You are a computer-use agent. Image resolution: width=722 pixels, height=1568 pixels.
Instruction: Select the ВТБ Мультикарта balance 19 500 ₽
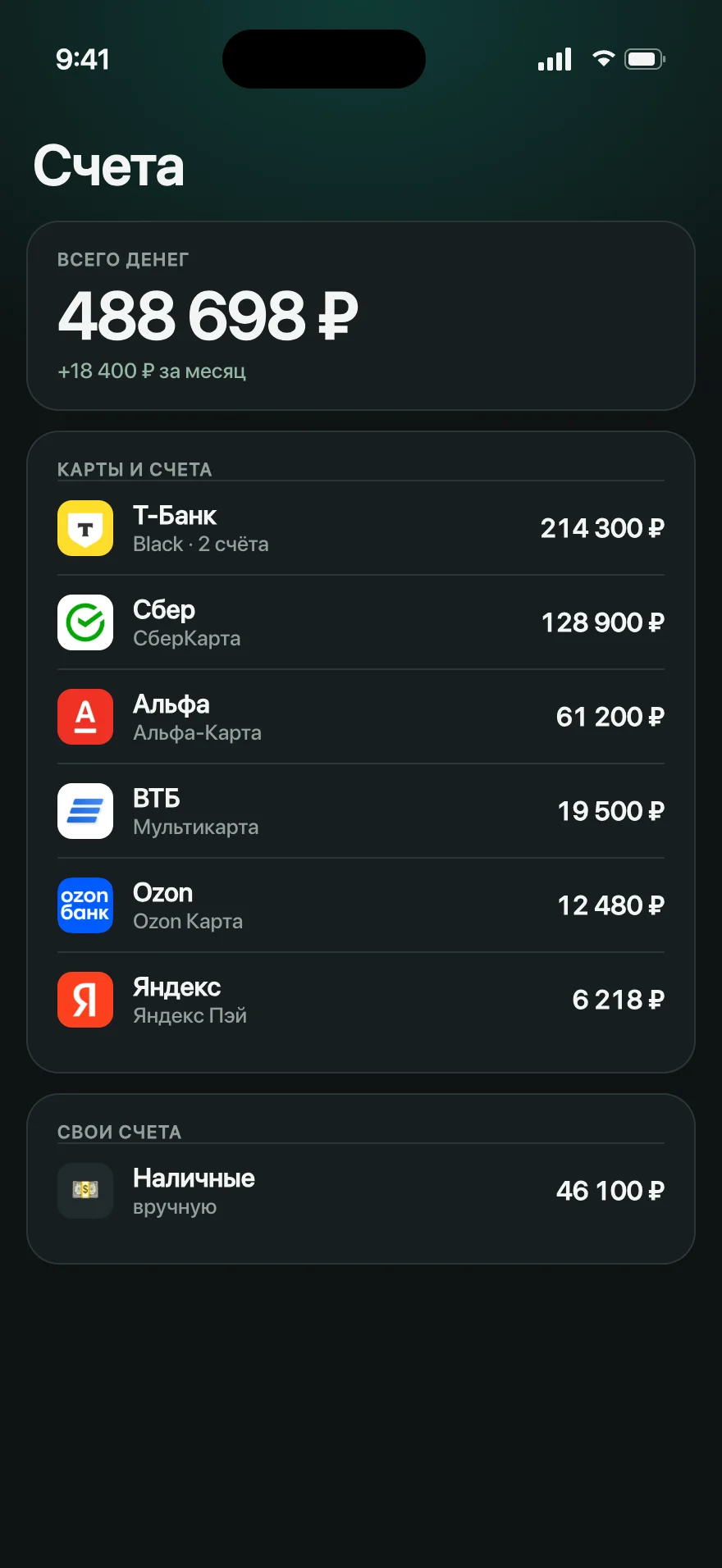[611, 811]
